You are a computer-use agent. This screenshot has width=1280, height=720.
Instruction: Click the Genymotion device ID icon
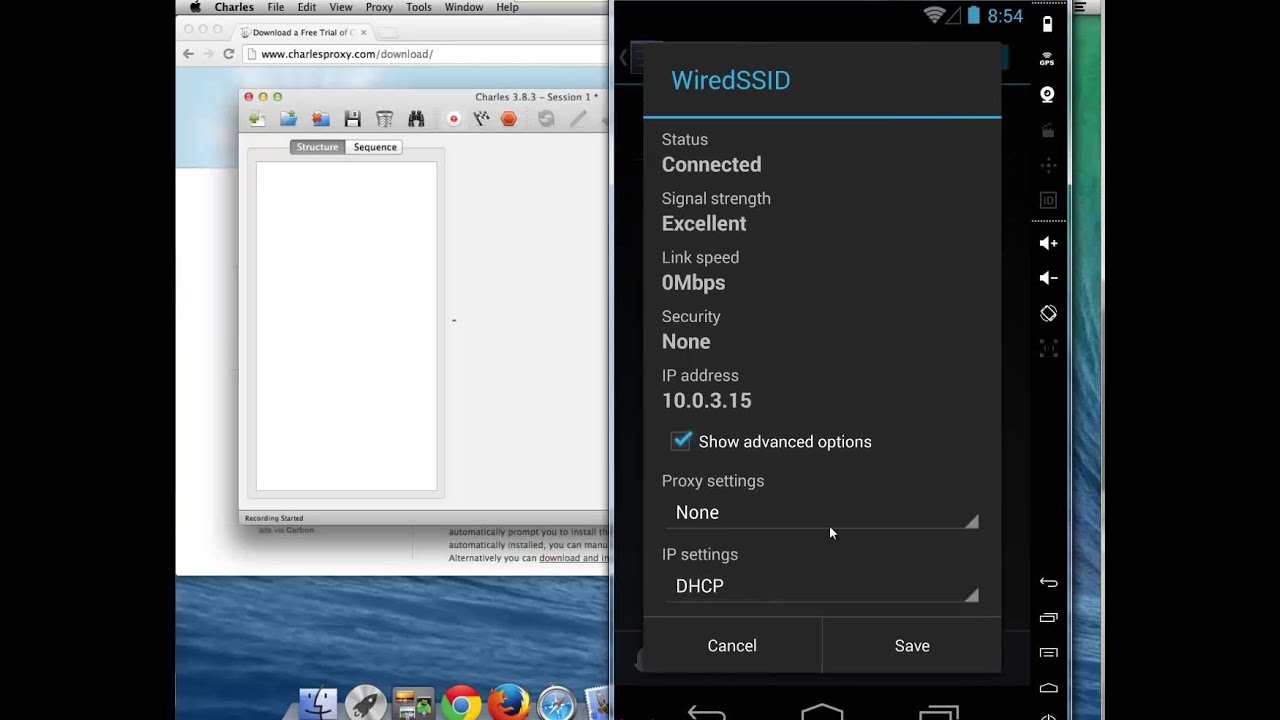tap(1048, 200)
